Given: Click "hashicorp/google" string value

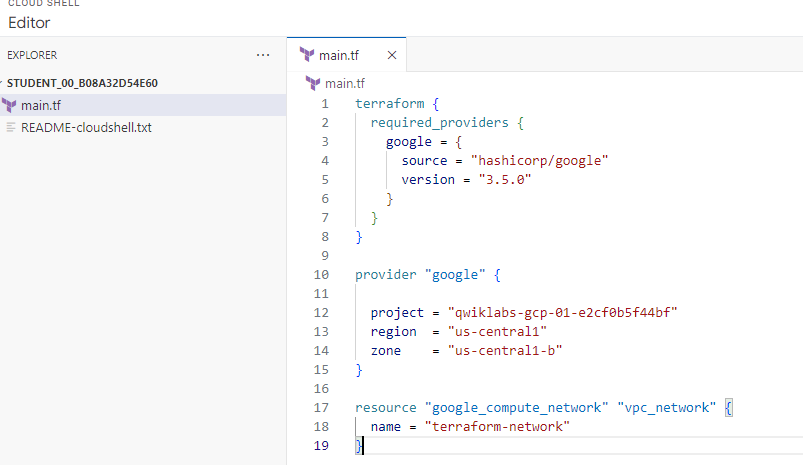Looking at the screenshot, I should point(540,161).
